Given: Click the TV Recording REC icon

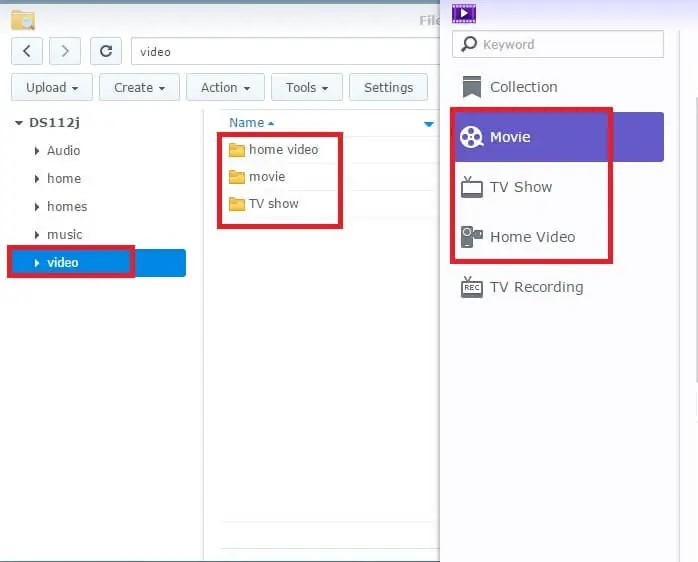Looking at the screenshot, I should (x=472, y=287).
